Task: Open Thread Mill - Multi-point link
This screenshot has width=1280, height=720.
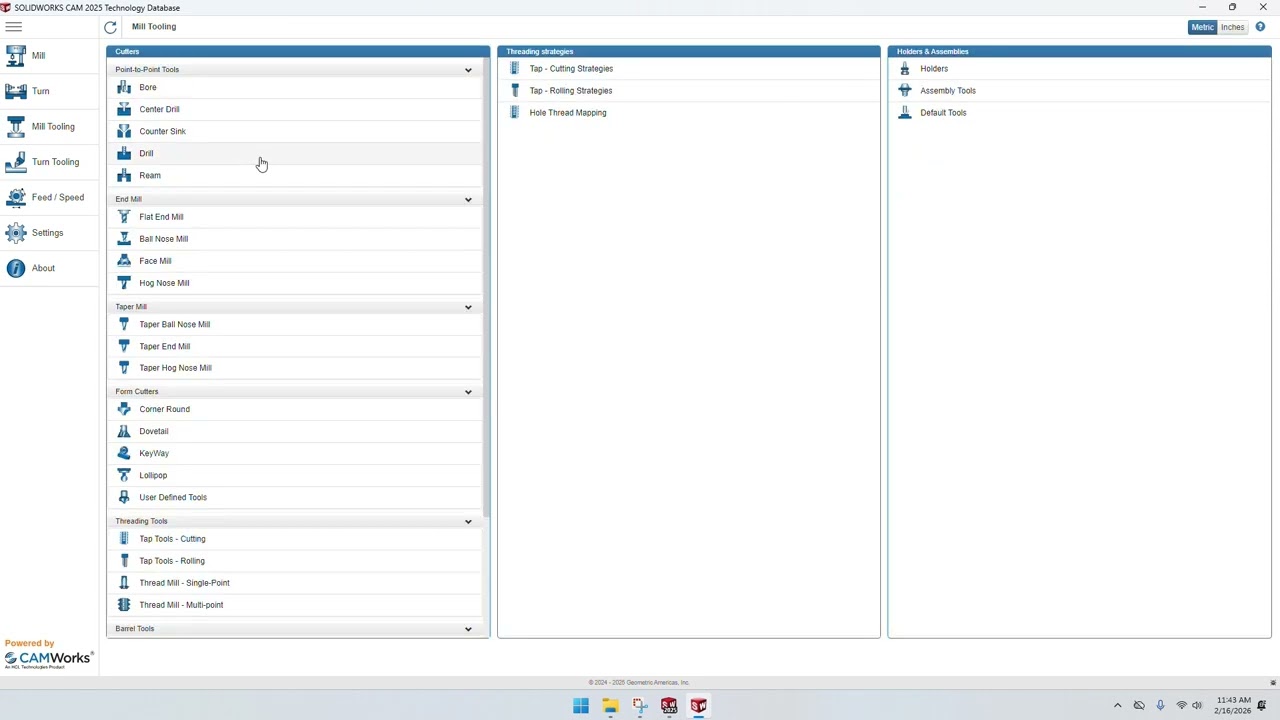Action: coord(181,605)
